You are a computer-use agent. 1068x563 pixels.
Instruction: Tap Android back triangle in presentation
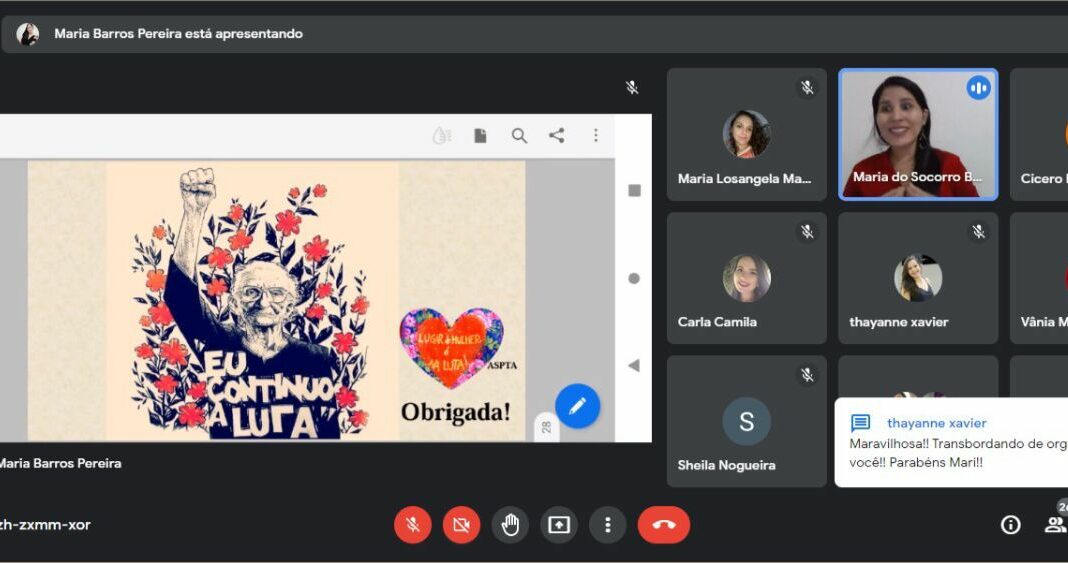click(633, 366)
